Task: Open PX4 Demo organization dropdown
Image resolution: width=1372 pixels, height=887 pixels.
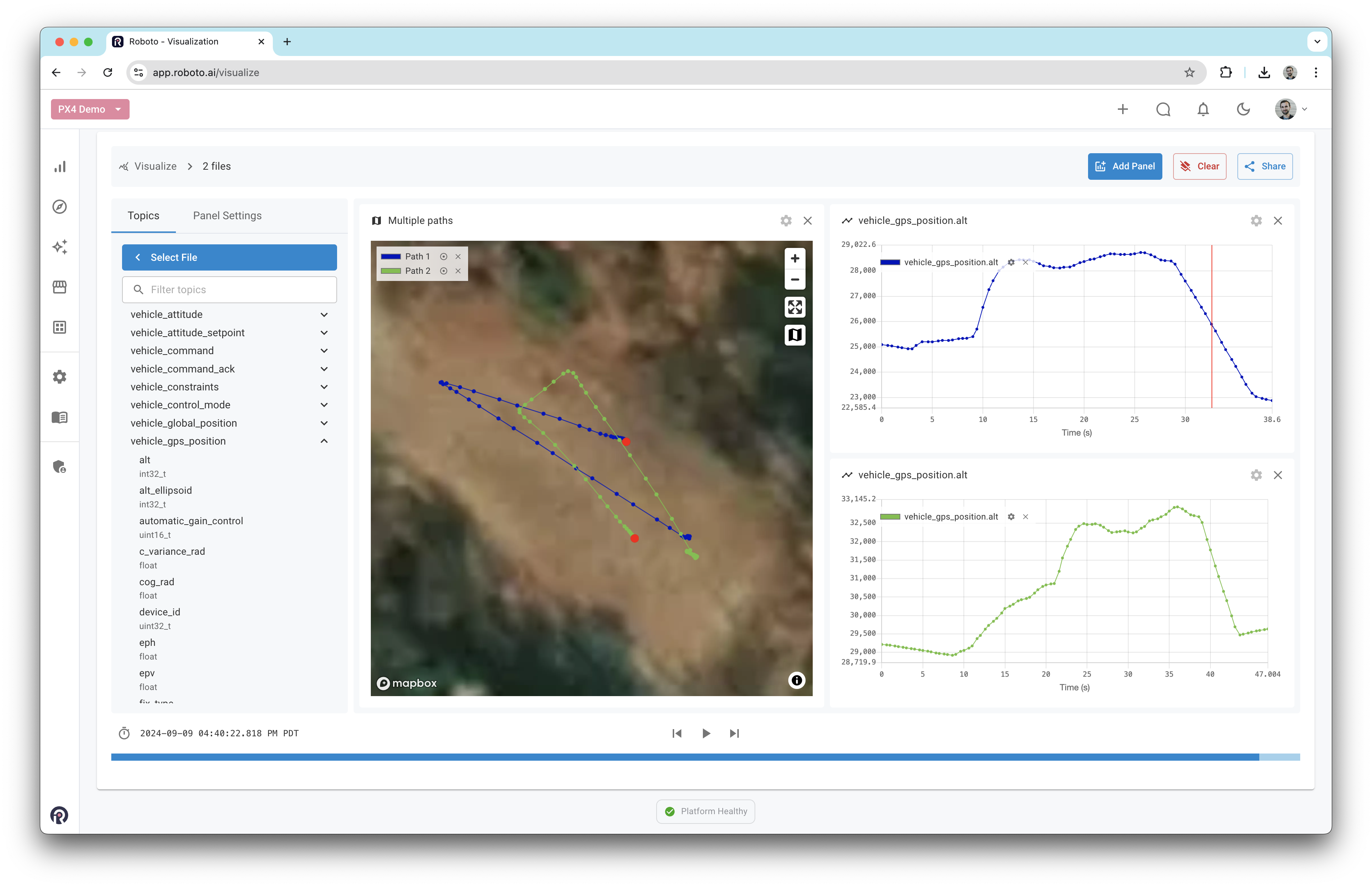Action: (90, 109)
